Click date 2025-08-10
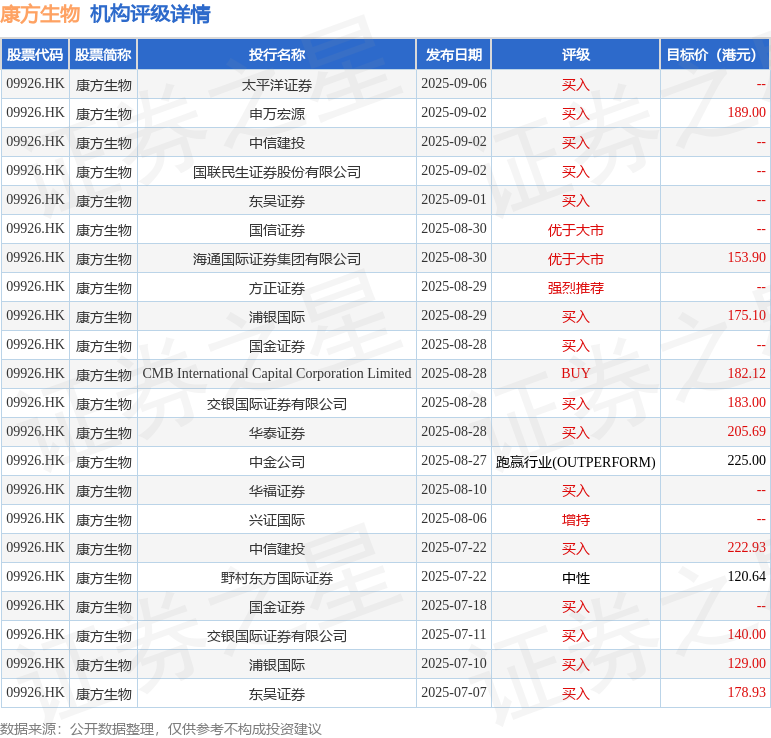This screenshot has height=738, width=771. coord(454,490)
